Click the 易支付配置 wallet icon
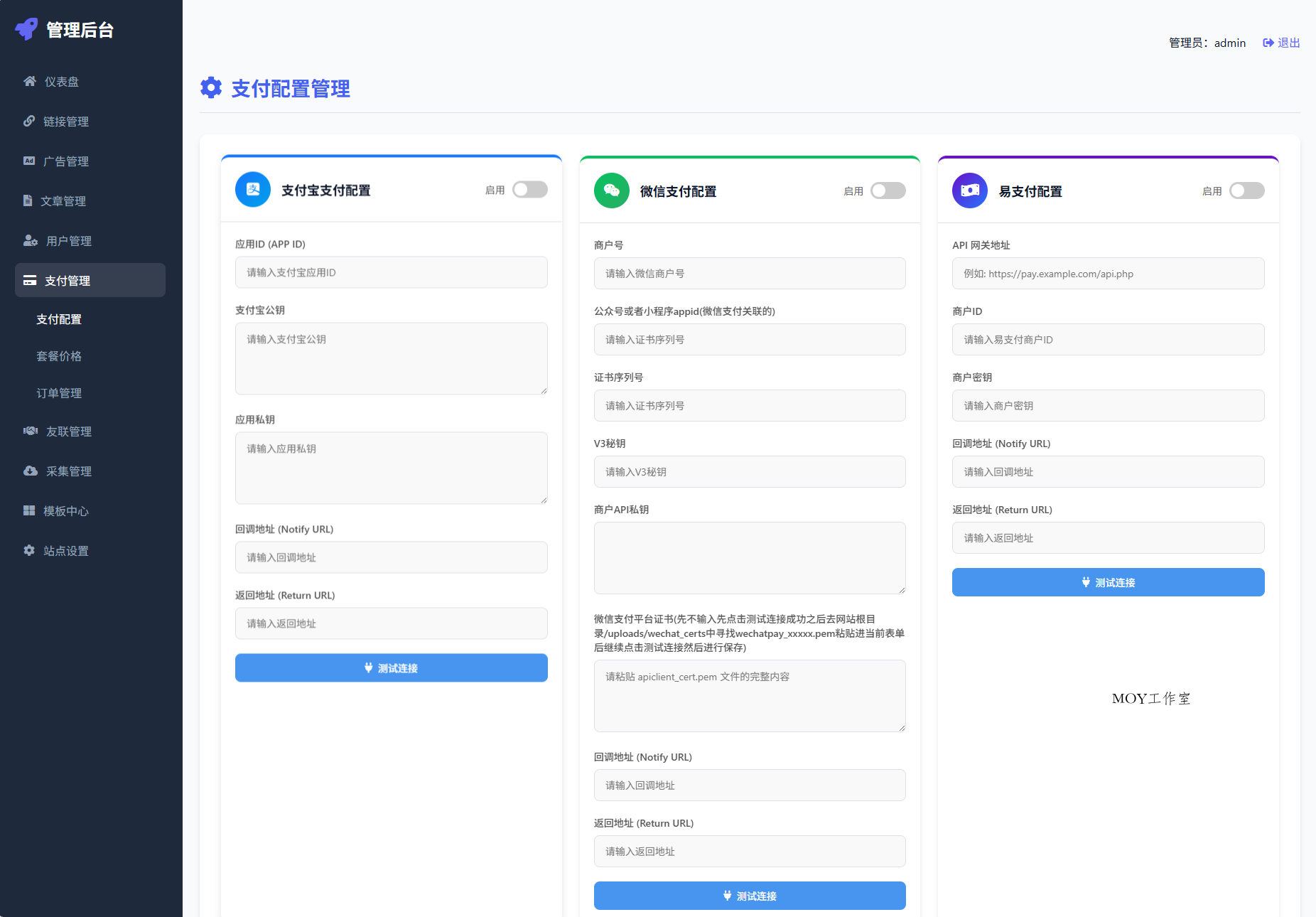 (969, 190)
